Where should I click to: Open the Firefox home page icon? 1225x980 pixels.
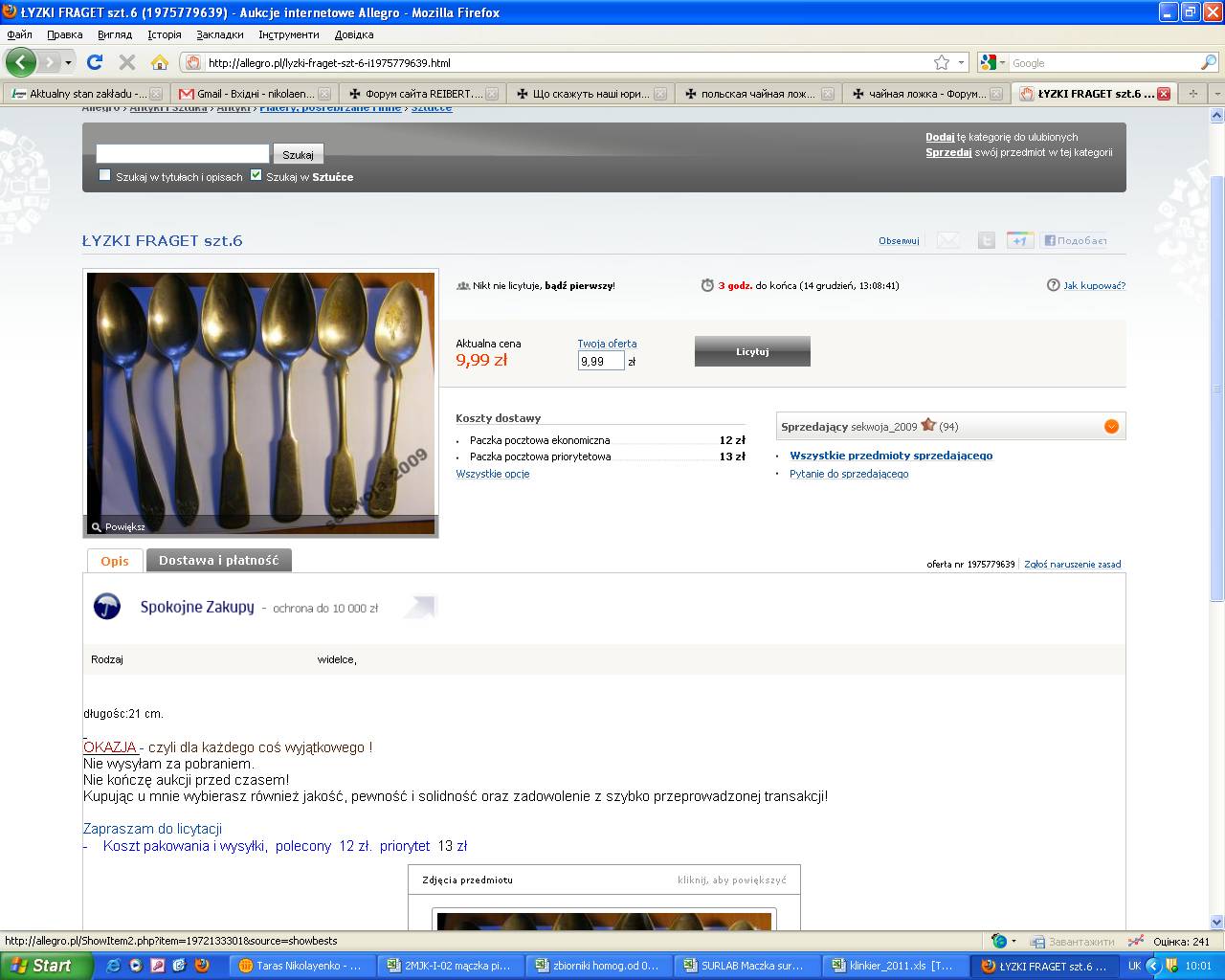[x=159, y=62]
